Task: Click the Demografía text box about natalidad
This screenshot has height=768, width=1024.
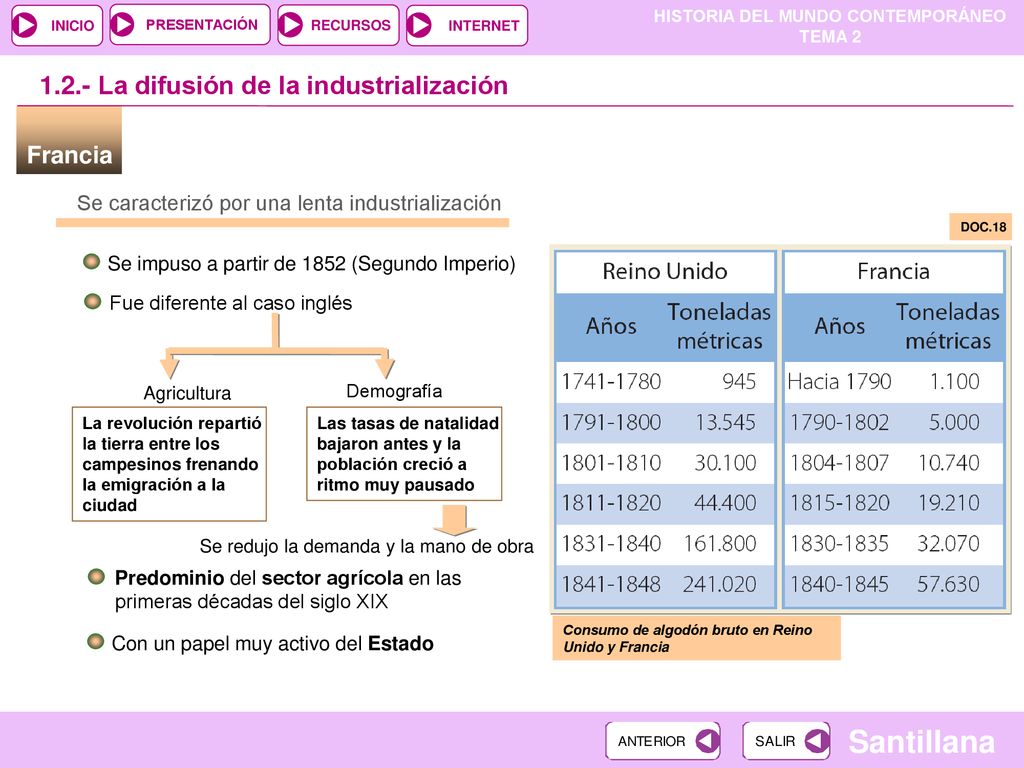Action: 404,454
